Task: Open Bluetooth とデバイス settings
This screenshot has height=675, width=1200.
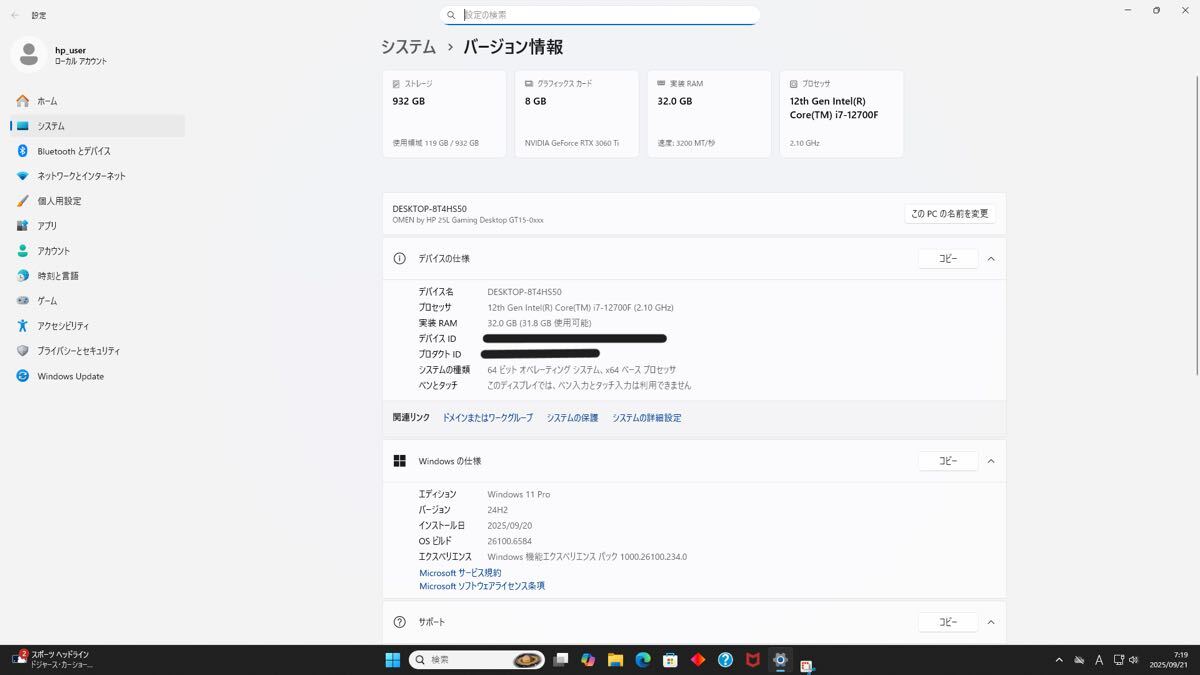Action: [x=97, y=151]
